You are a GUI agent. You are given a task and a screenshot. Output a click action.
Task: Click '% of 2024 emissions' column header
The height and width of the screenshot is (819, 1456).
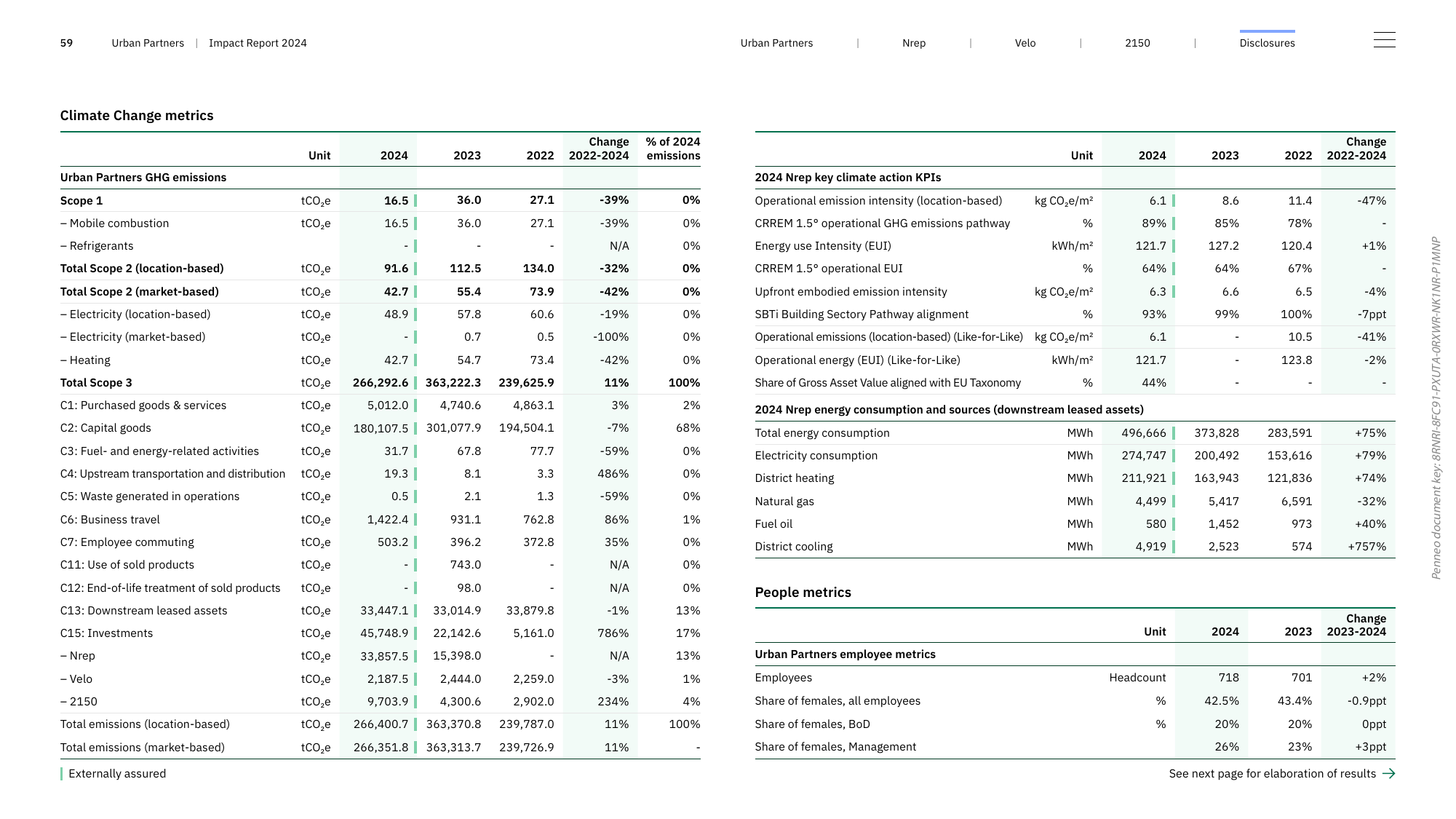click(672, 148)
